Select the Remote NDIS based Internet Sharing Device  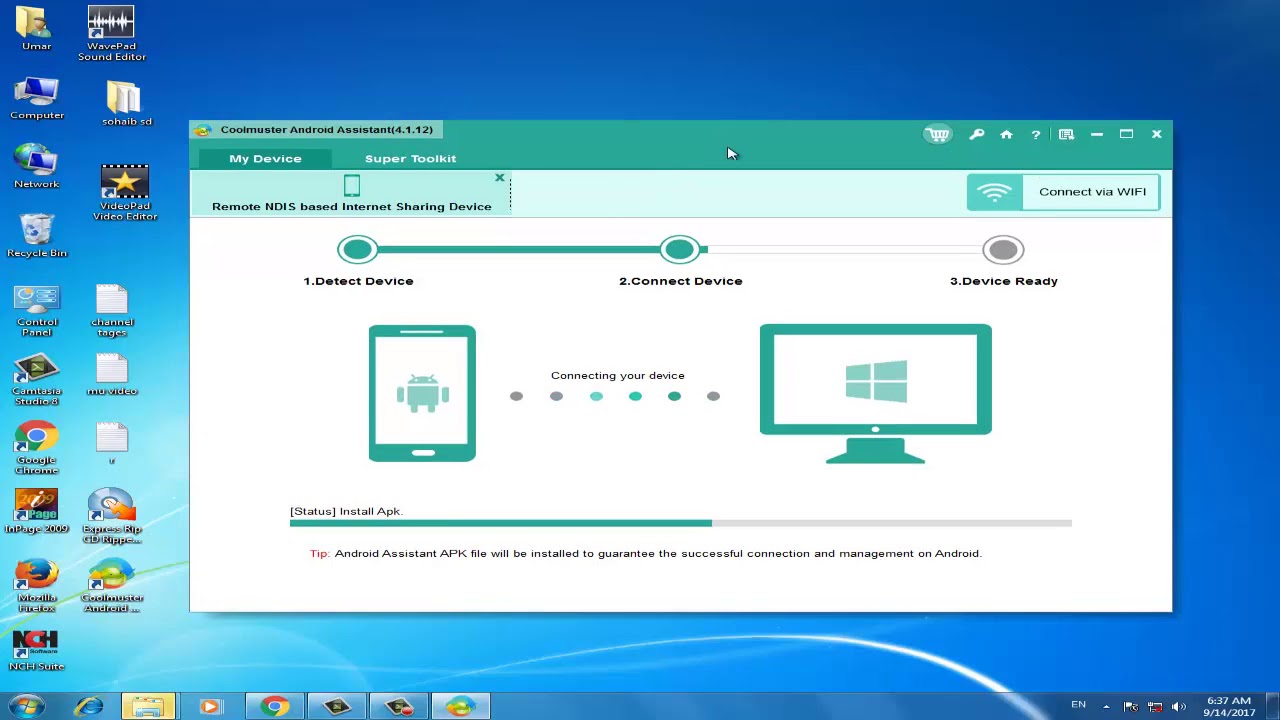pos(351,193)
